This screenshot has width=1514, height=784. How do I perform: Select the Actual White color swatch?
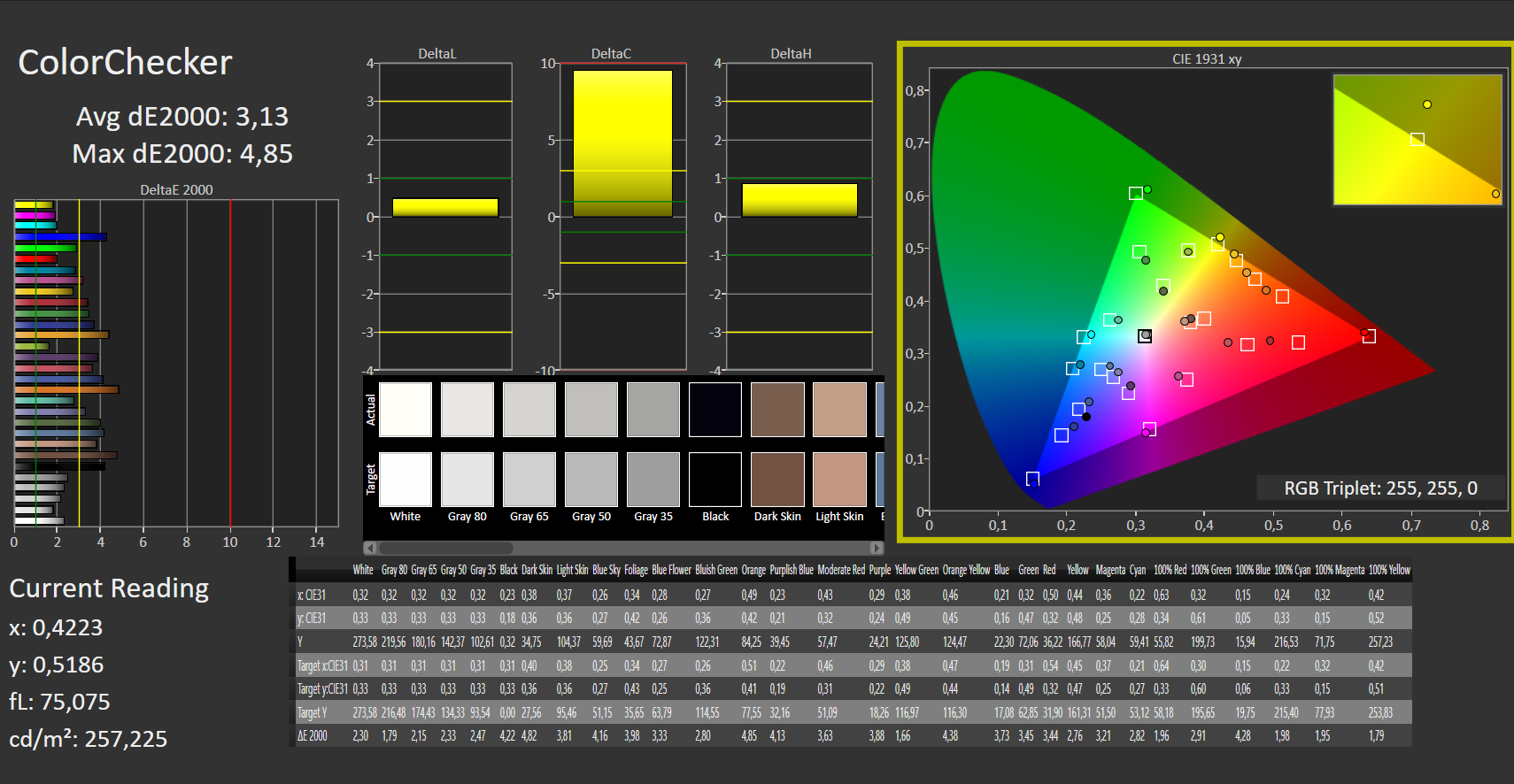(406, 410)
